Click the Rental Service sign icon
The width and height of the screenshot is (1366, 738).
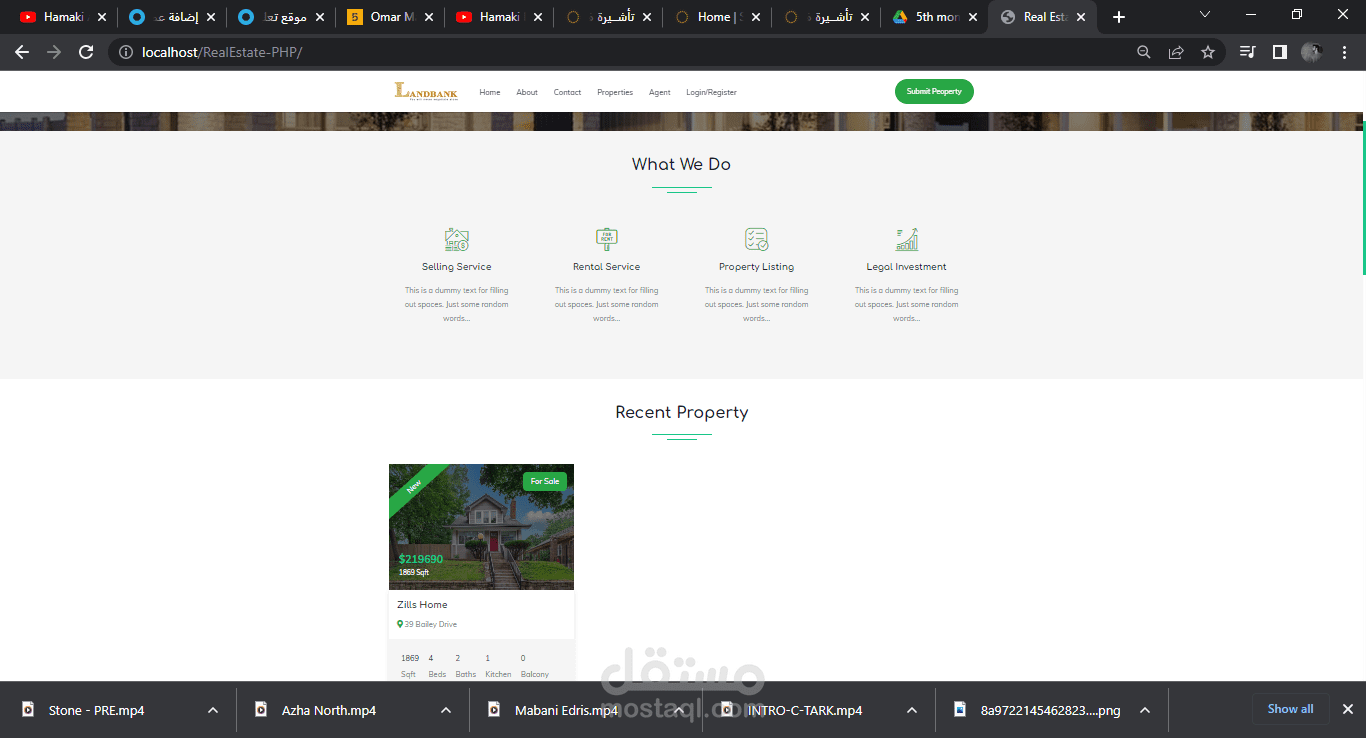pyautogui.click(x=607, y=239)
